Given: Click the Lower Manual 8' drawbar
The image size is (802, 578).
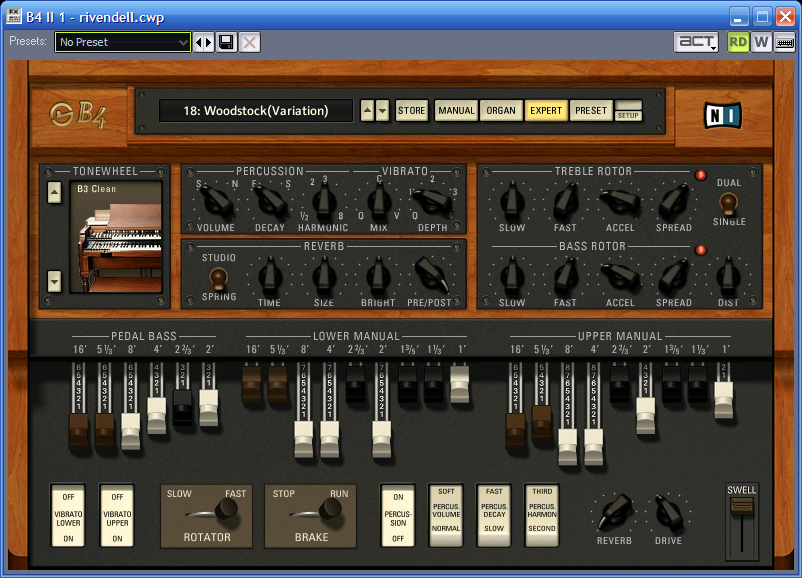Looking at the screenshot, I should [x=304, y=439].
